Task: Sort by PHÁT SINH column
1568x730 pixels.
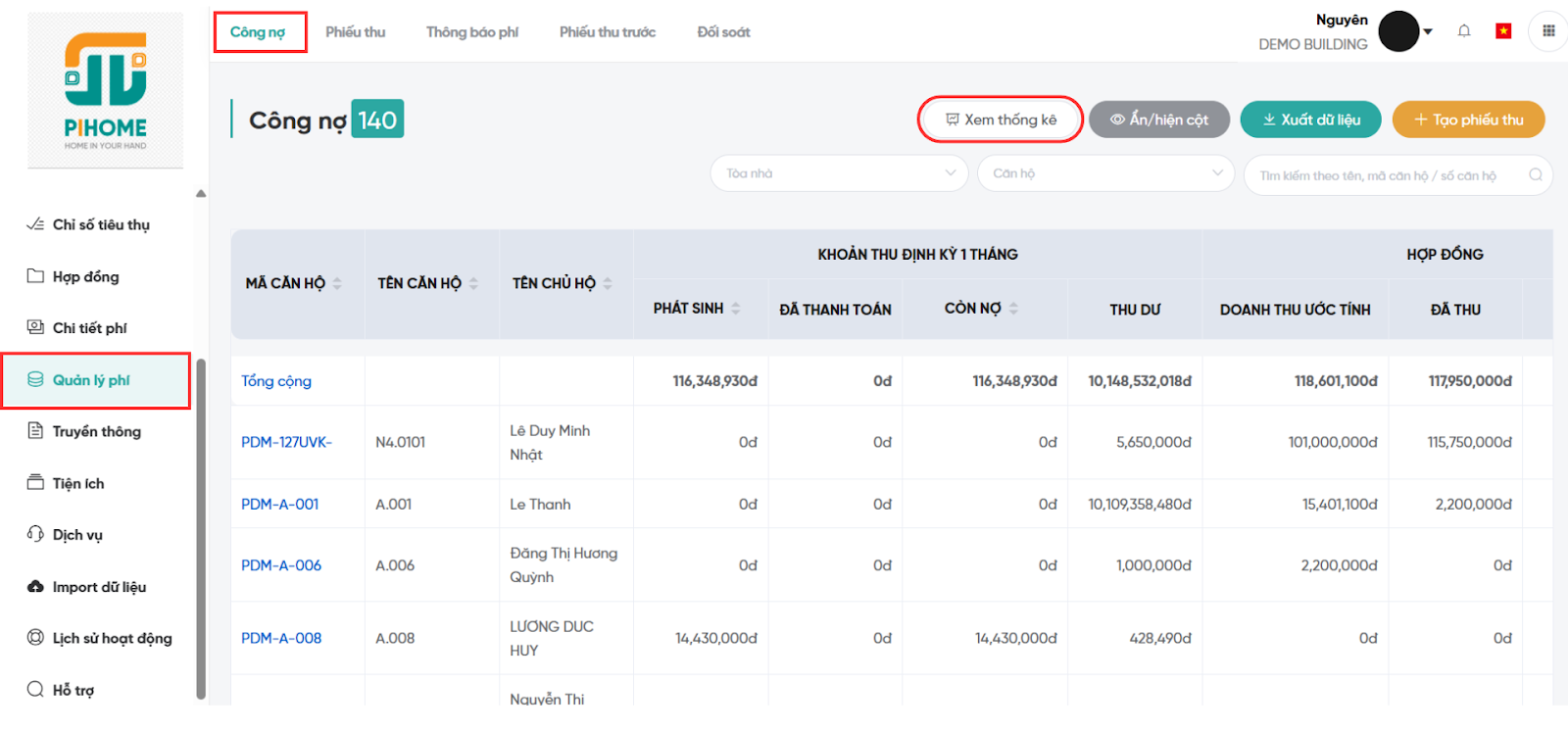Action: pos(735,309)
